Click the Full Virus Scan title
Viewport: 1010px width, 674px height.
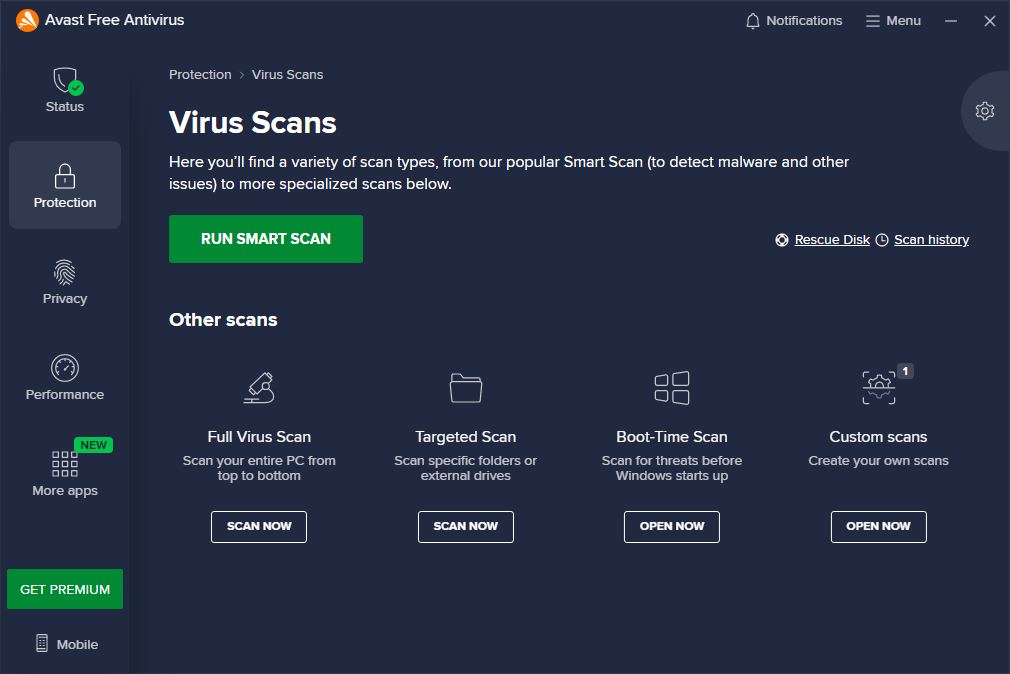pyautogui.click(x=259, y=437)
